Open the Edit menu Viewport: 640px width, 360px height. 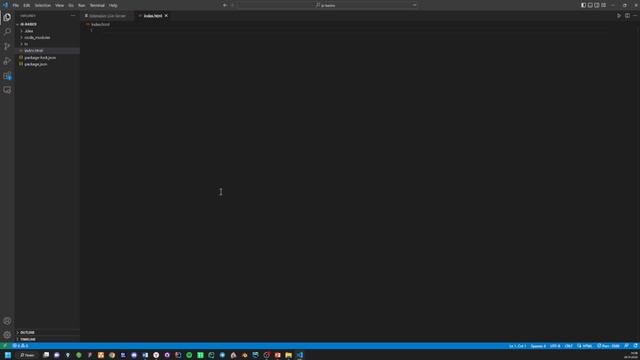tap(27, 5)
